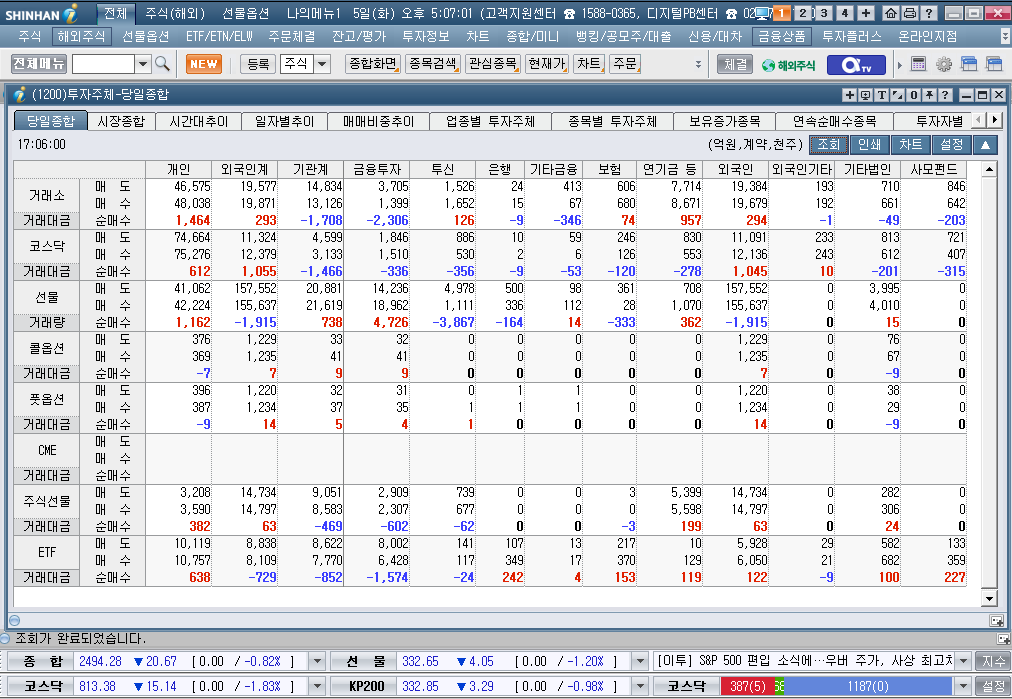Viewport: 1012px width, 699px height.
Task: Open the help question mark in title bar
Action: point(929,13)
